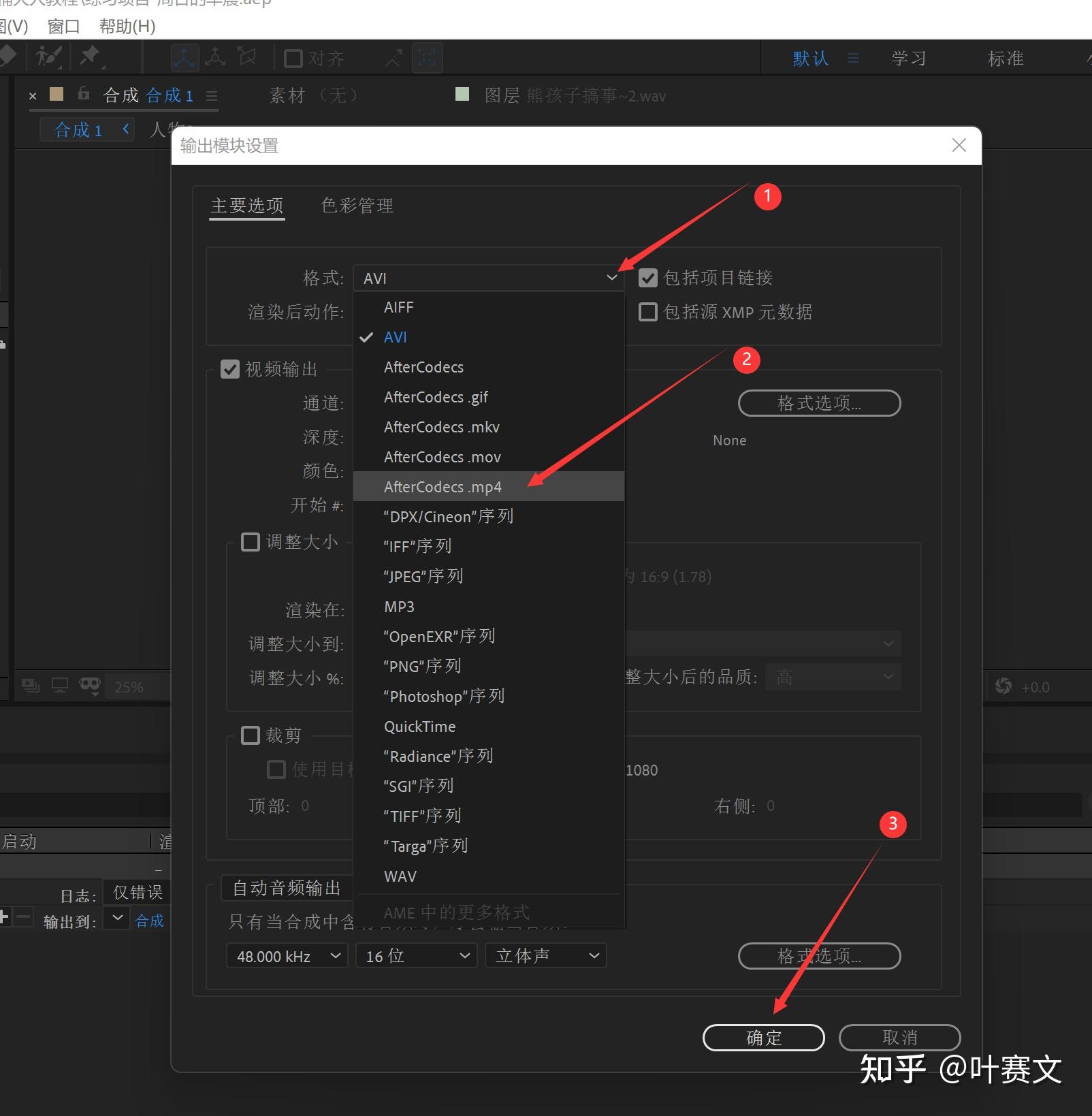This screenshot has width=1092, height=1116.
Task: Click the lock icon on composition panel tab
Action: click(83, 95)
